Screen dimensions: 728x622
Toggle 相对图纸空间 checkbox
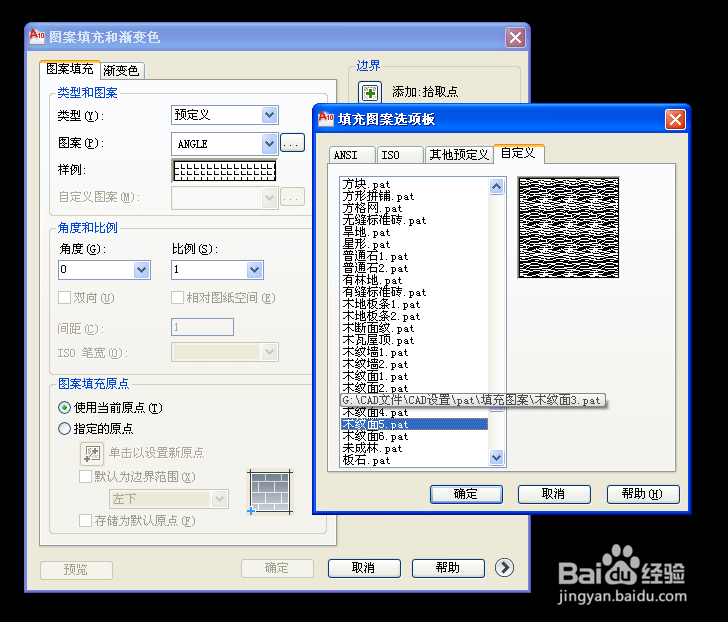177,298
